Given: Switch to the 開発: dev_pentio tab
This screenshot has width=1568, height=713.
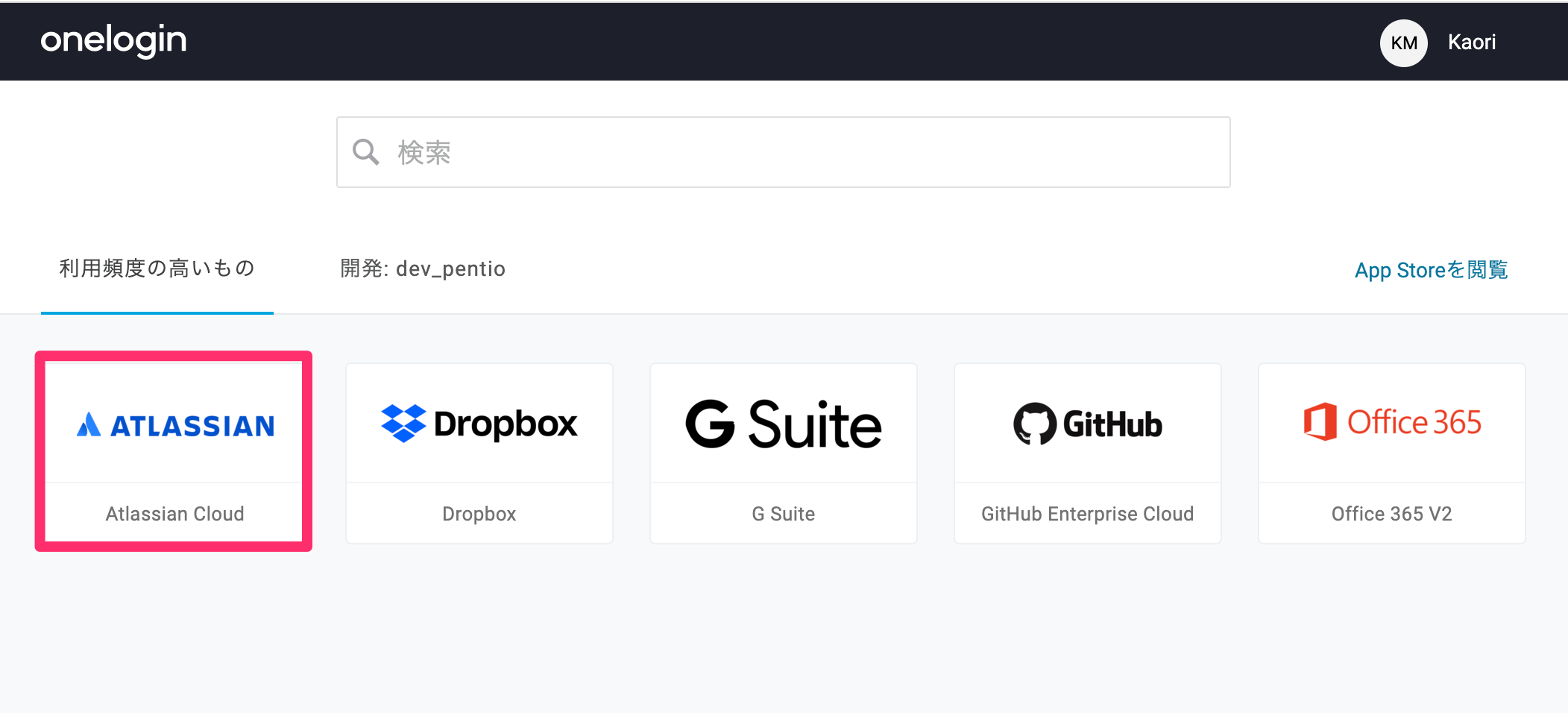Looking at the screenshot, I should (423, 268).
